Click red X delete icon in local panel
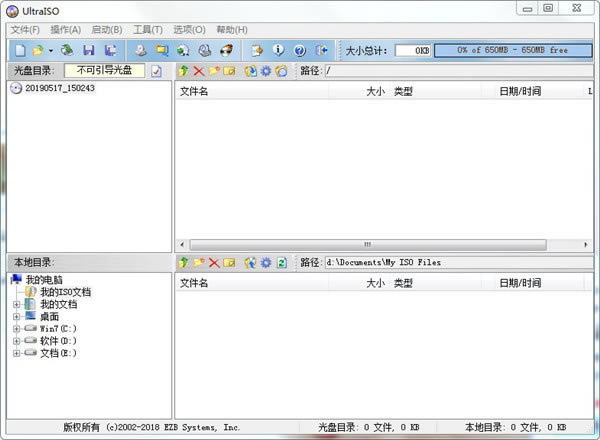This screenshot has height=440, width=600. (x=214, y=263)
